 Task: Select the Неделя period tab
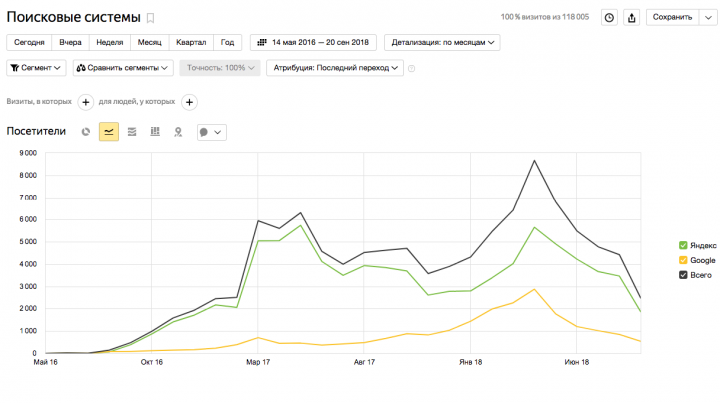click(110, 42)
